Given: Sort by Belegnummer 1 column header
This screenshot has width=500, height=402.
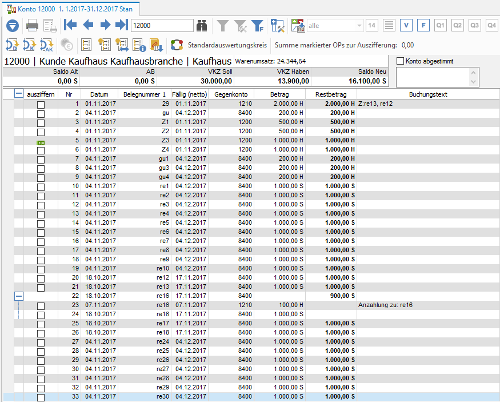Looking at the screenshot, I should pos(144,94).
